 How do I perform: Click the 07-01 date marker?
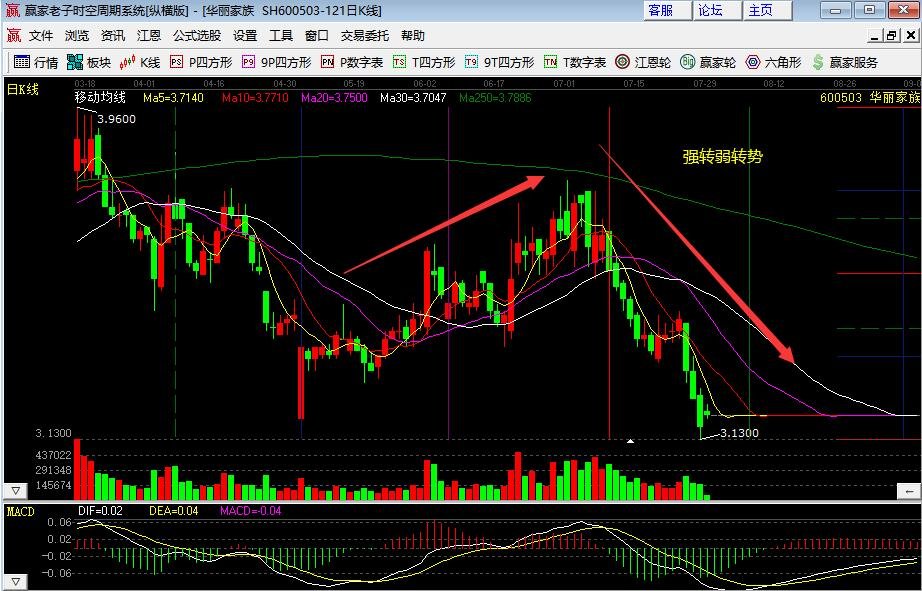click(x=564, y=84)
